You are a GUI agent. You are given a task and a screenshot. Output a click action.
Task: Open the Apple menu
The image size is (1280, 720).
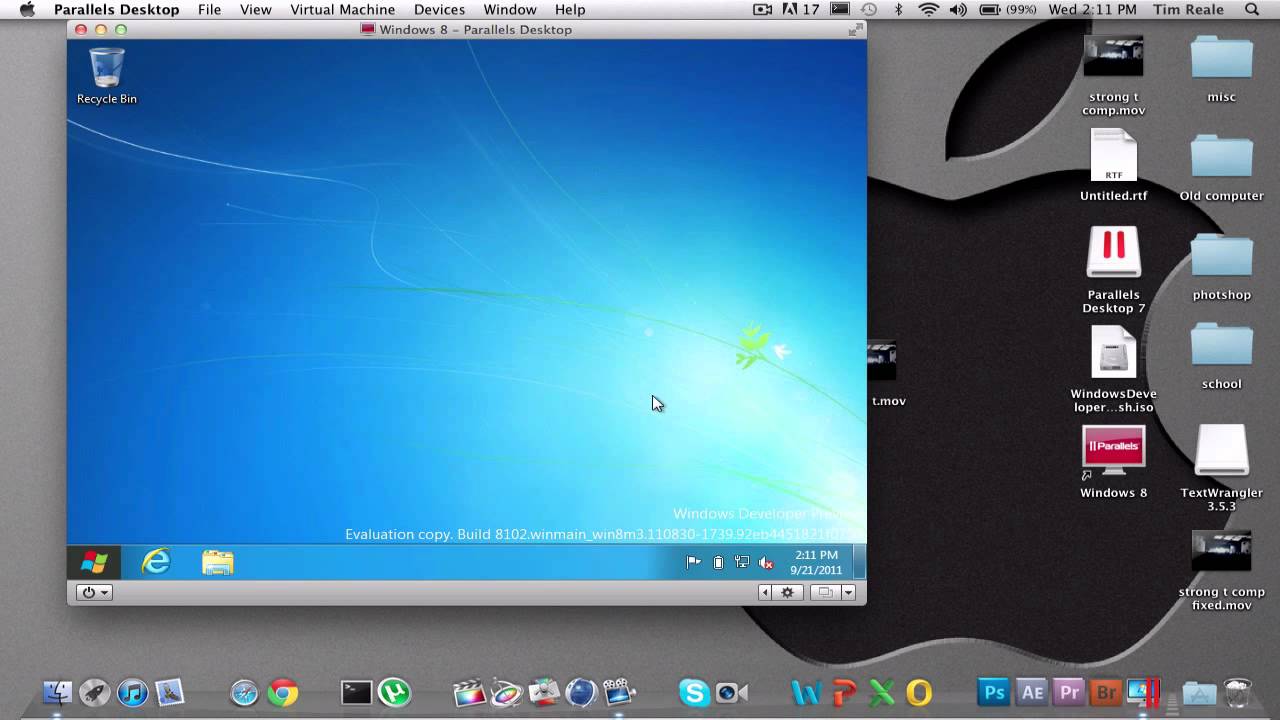point(27,9)
